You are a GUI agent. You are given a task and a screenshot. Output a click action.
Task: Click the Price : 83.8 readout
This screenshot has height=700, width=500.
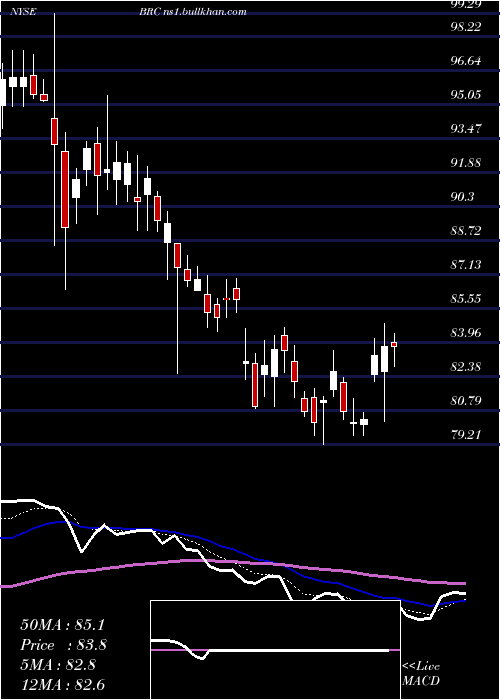(64, 645)
